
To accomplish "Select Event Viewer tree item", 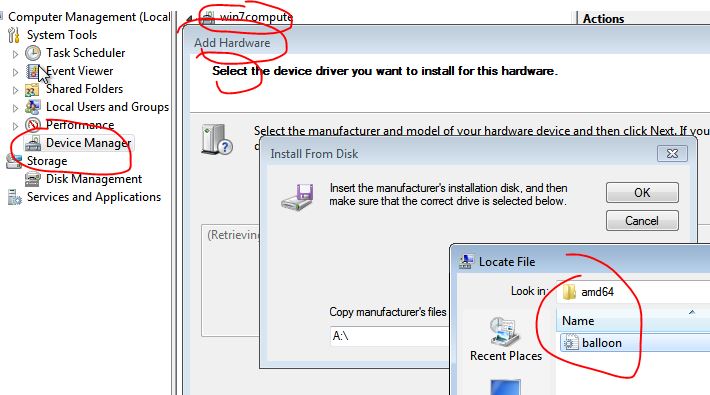I will point(80,71).
